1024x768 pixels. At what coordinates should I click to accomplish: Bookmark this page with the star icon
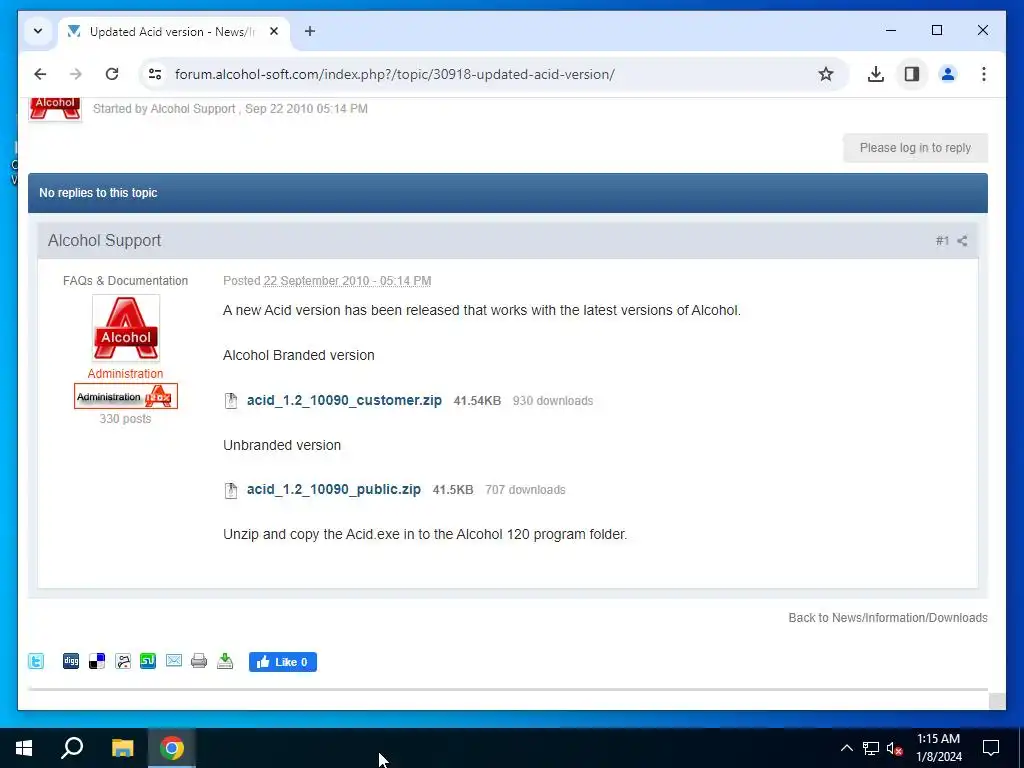coord(825,74)
